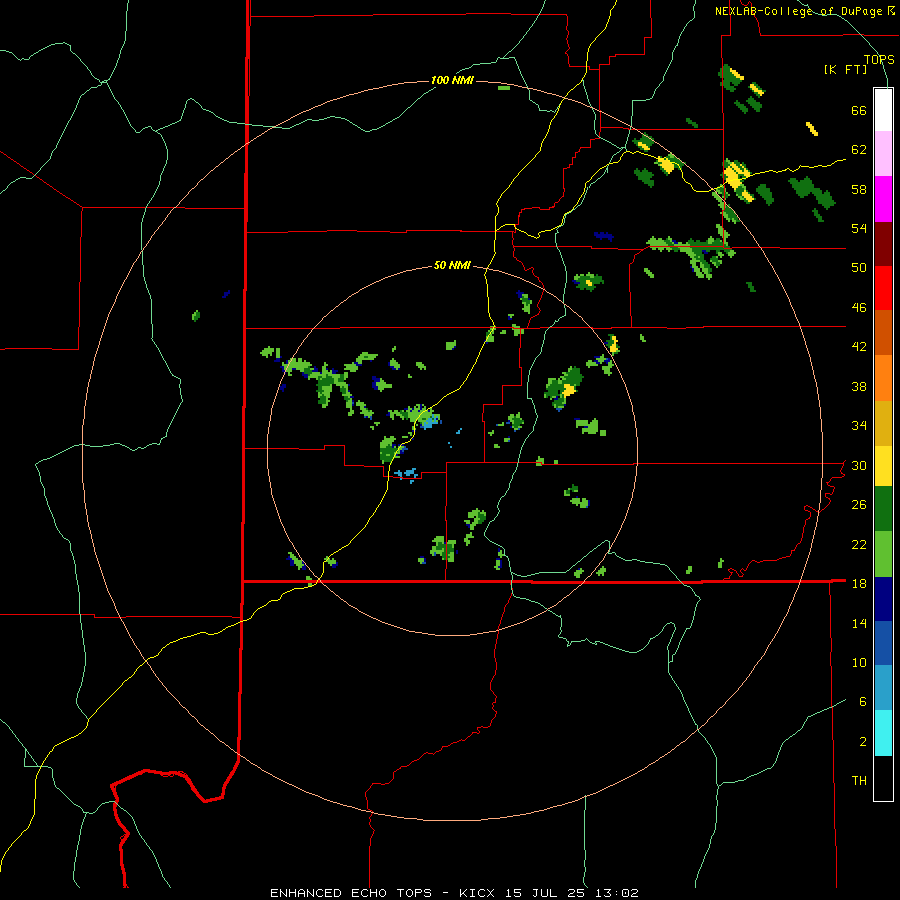900x900 pixels.
Task: Click the 10 legend value
Action: tap(859, 662)
